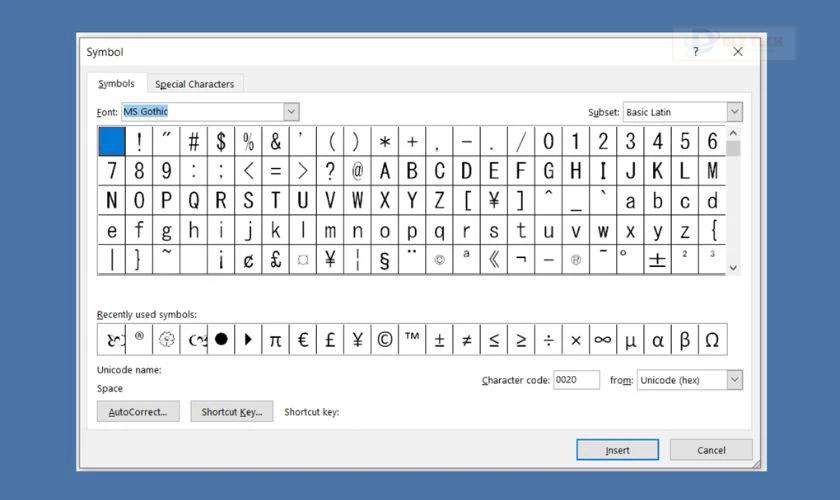
Task: Cancel the Symbol dialog
Action: click(711, 450)
